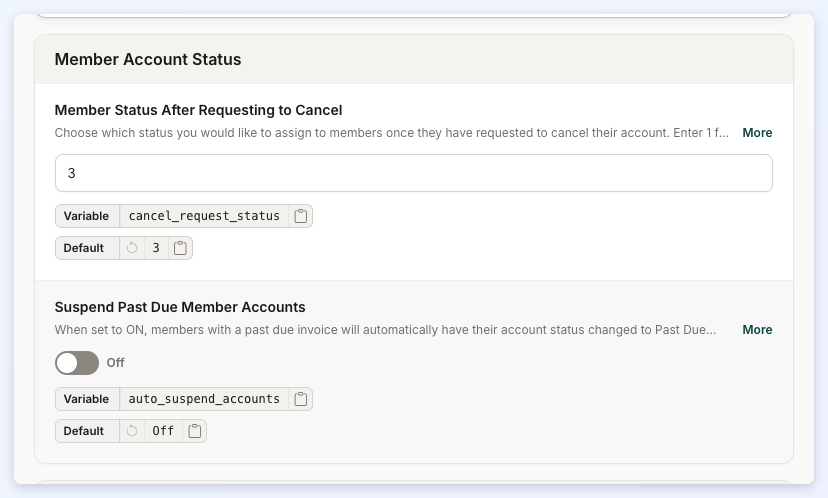Expand More for Member Status After Cancel description

[757, 133]
